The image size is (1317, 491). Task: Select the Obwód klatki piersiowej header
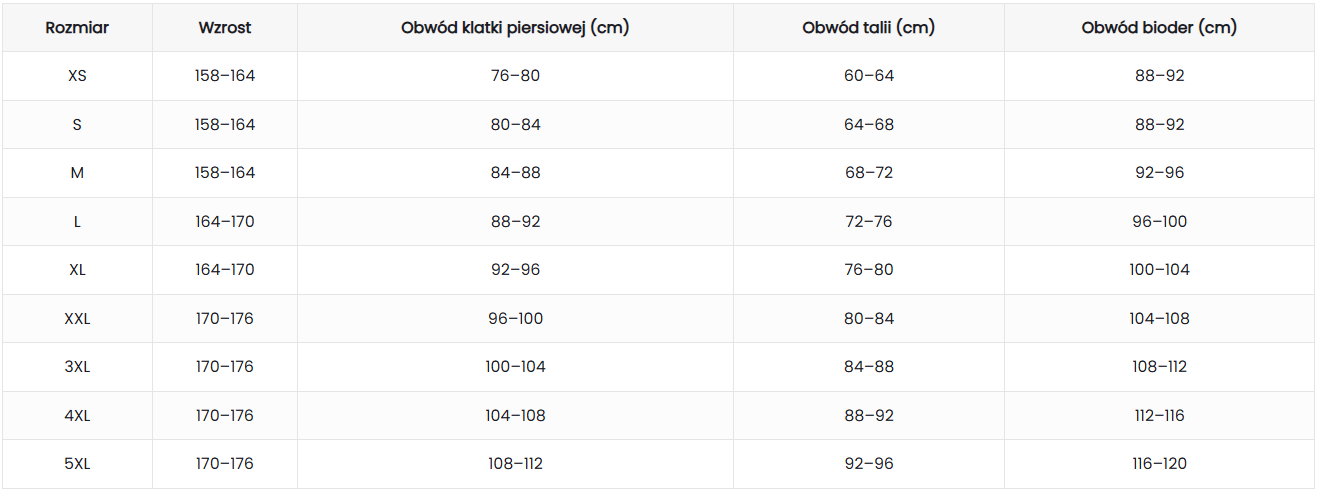(515, 28)
